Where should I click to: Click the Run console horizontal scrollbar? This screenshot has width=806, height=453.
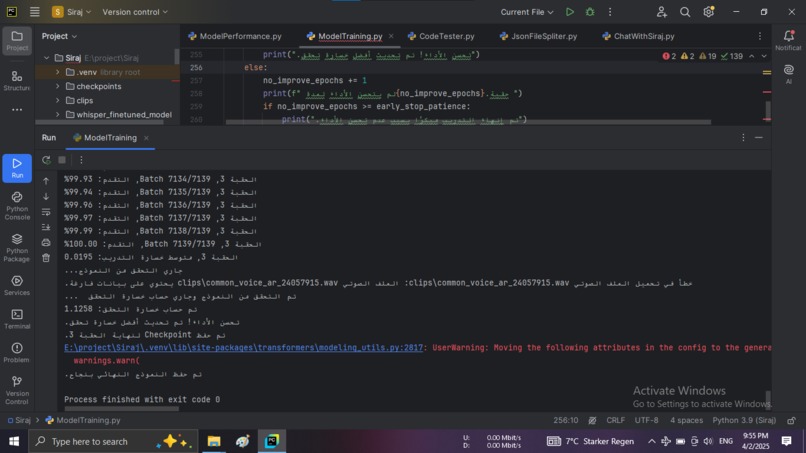click(122, 409)
